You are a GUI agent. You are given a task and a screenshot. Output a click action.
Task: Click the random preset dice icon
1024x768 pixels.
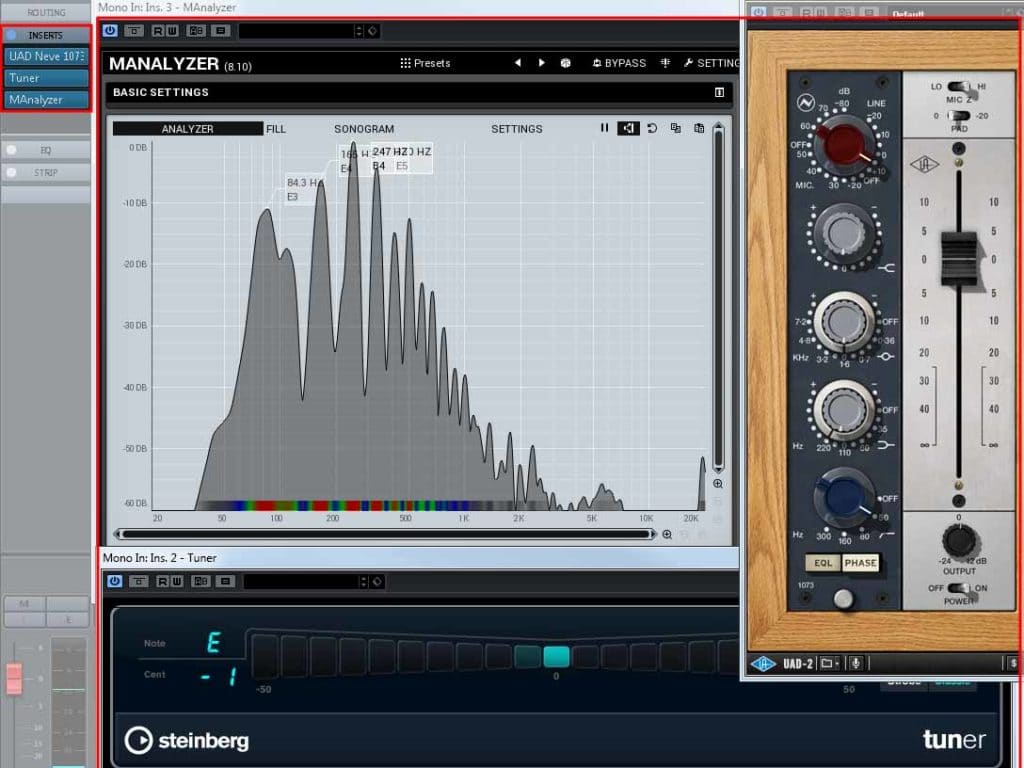point(566,63)
